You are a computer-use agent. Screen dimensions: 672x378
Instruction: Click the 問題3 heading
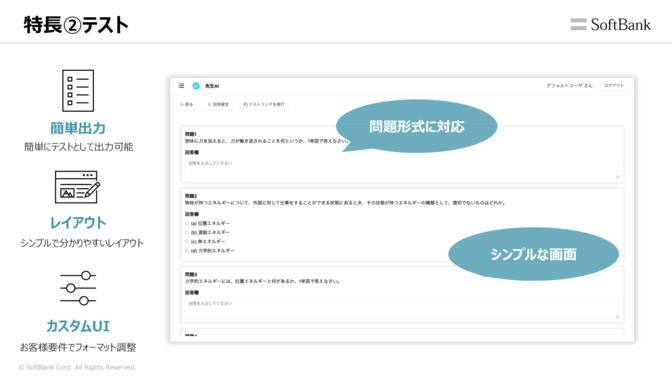click(191, 274)
